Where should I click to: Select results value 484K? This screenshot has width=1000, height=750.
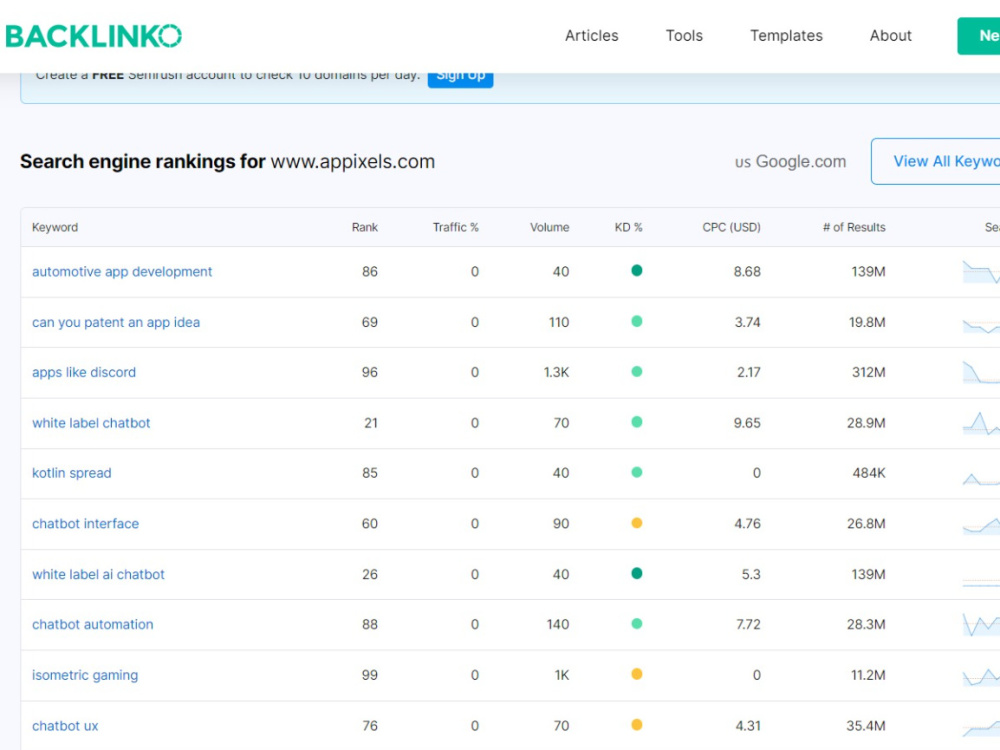[869, 473]
